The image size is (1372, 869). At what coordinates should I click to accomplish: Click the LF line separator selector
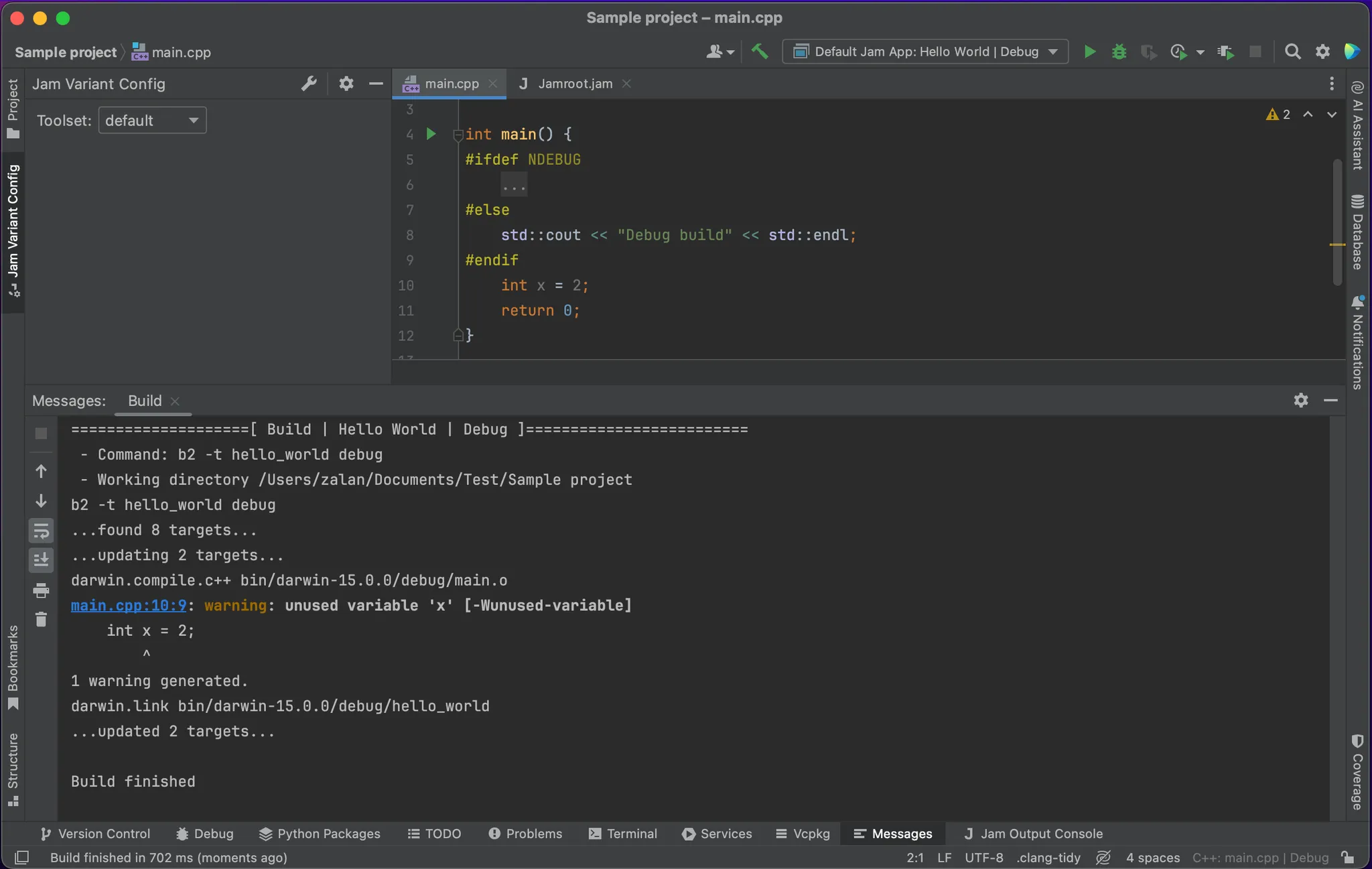(x=945, y=857)
